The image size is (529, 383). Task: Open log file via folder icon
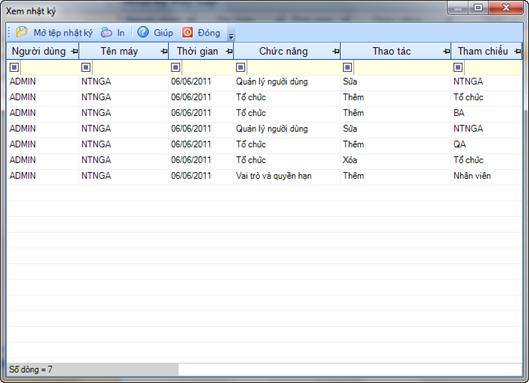coord(22,32)
